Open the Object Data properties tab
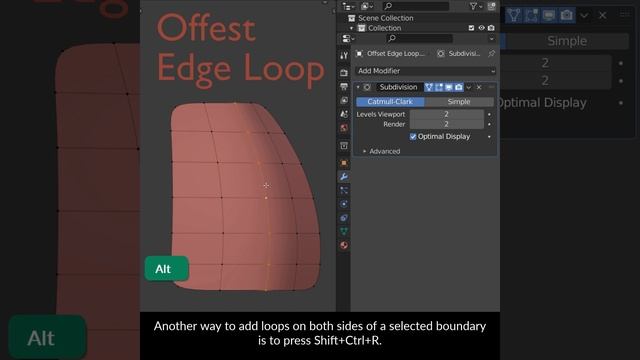The height and width of the screenshot is (360, 640). tap(344, 231)
